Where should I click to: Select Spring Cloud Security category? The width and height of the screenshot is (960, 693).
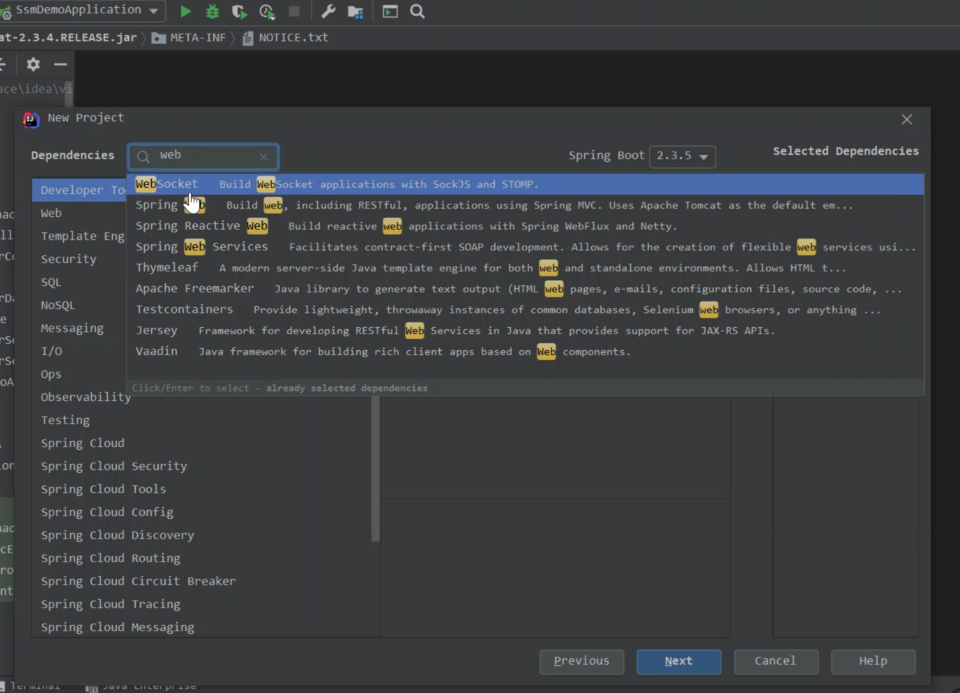(x=202, y=466)
